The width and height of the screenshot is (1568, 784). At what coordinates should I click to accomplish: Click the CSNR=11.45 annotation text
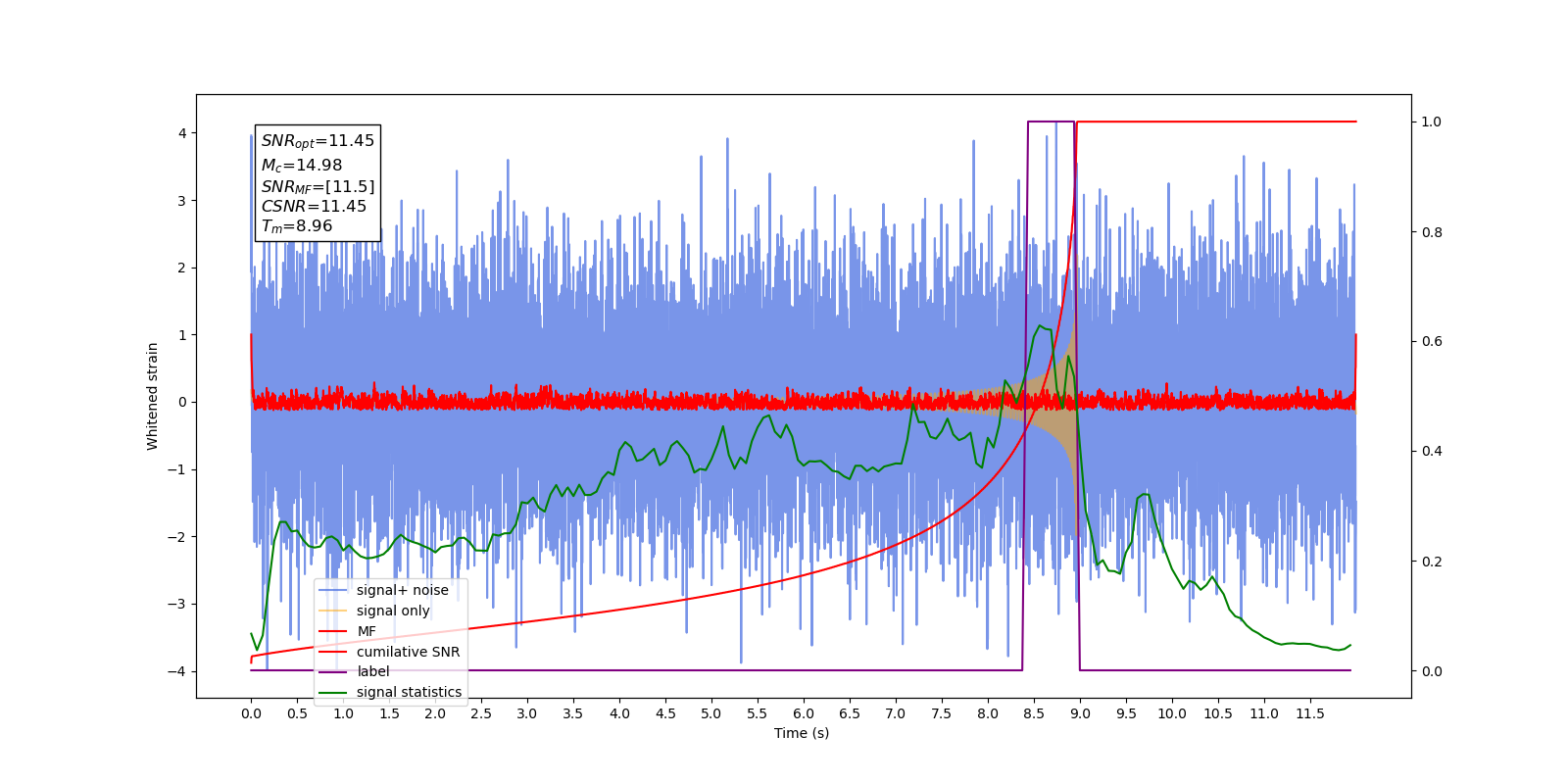tap(314, 206)
